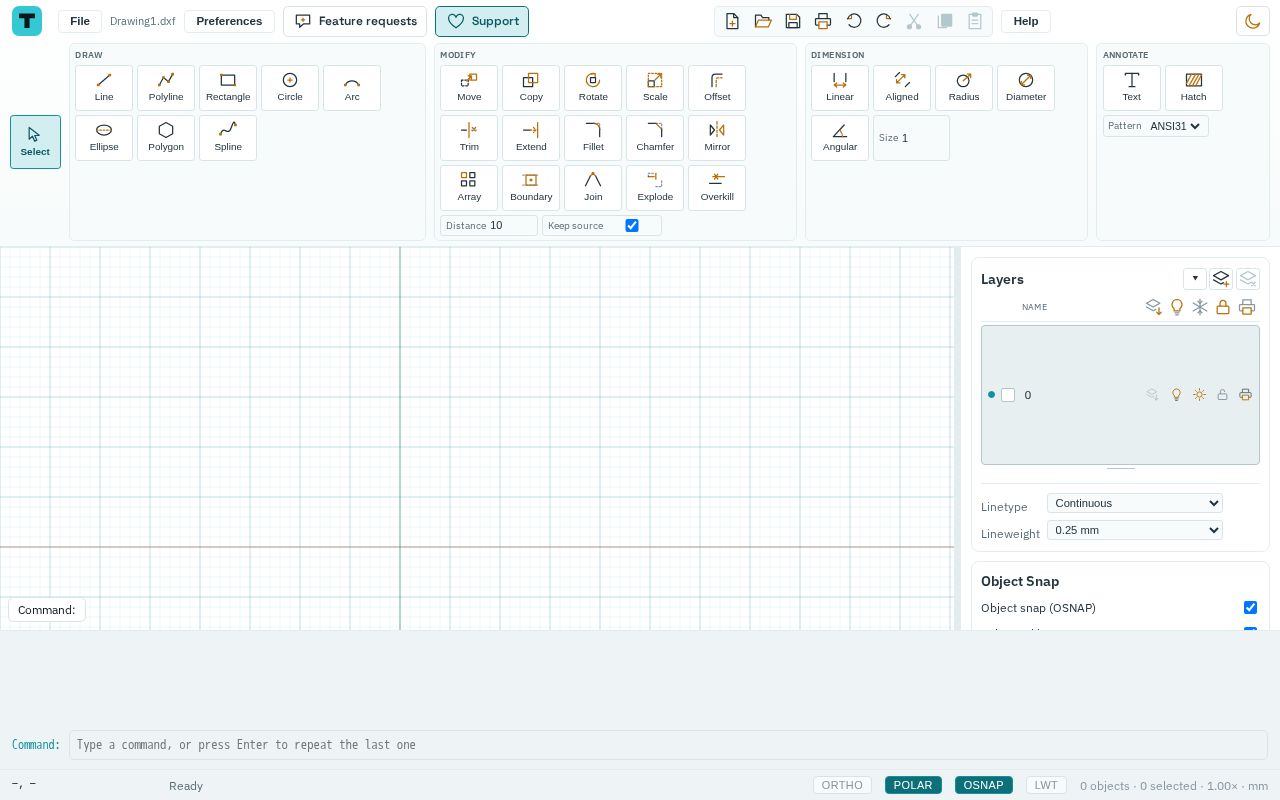Activate the Angular dimension tool
Image resolution: width=1280 pixels, height=800 pixels.
(x=840, y=138)
